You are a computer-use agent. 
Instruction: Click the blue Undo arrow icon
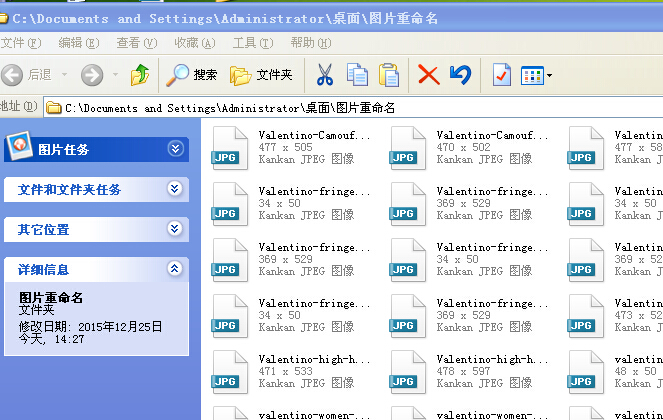pos(460,75)
